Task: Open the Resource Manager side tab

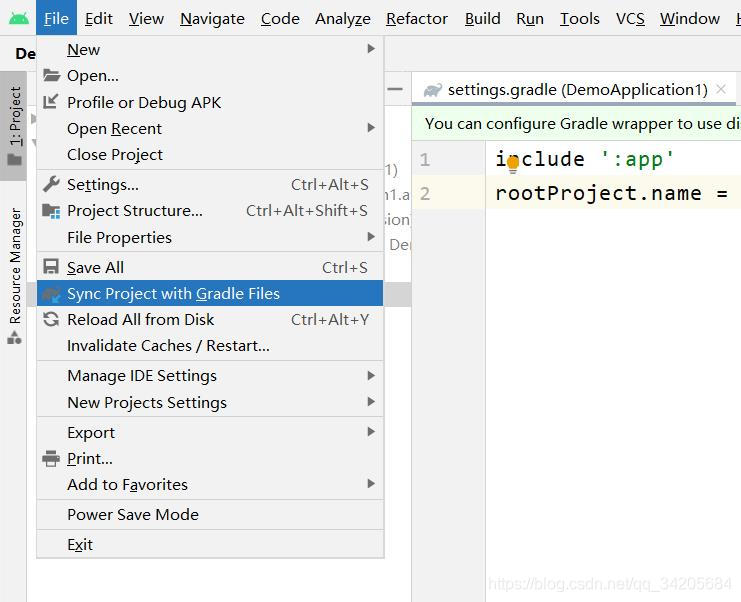Action: (x=14, y=275)
